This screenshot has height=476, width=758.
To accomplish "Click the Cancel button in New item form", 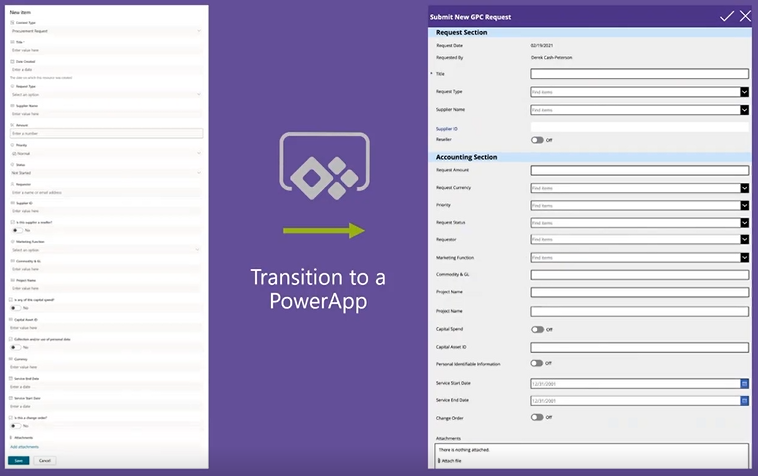I will pos(44,461).
